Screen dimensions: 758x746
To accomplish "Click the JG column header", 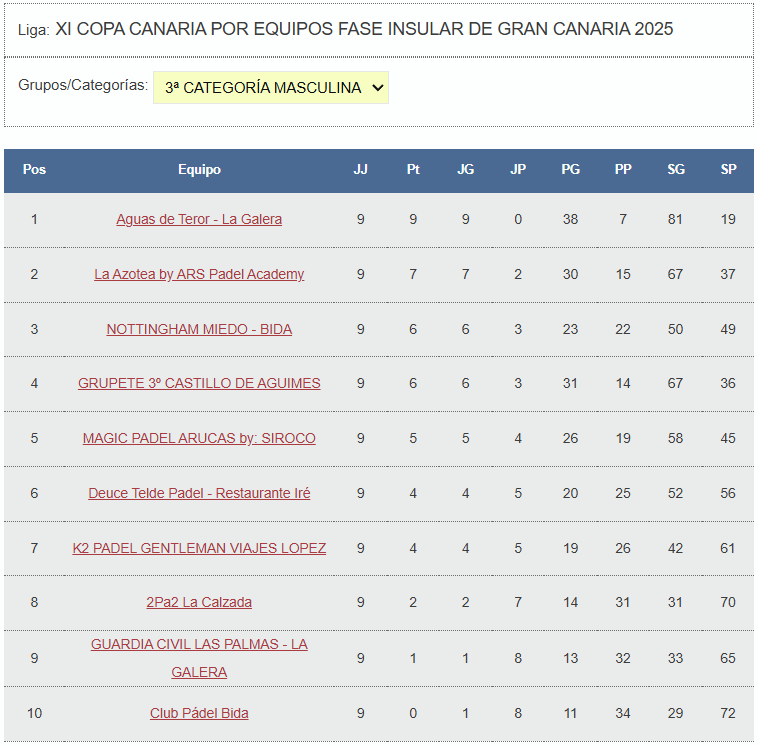I will [x=465, y=170].
